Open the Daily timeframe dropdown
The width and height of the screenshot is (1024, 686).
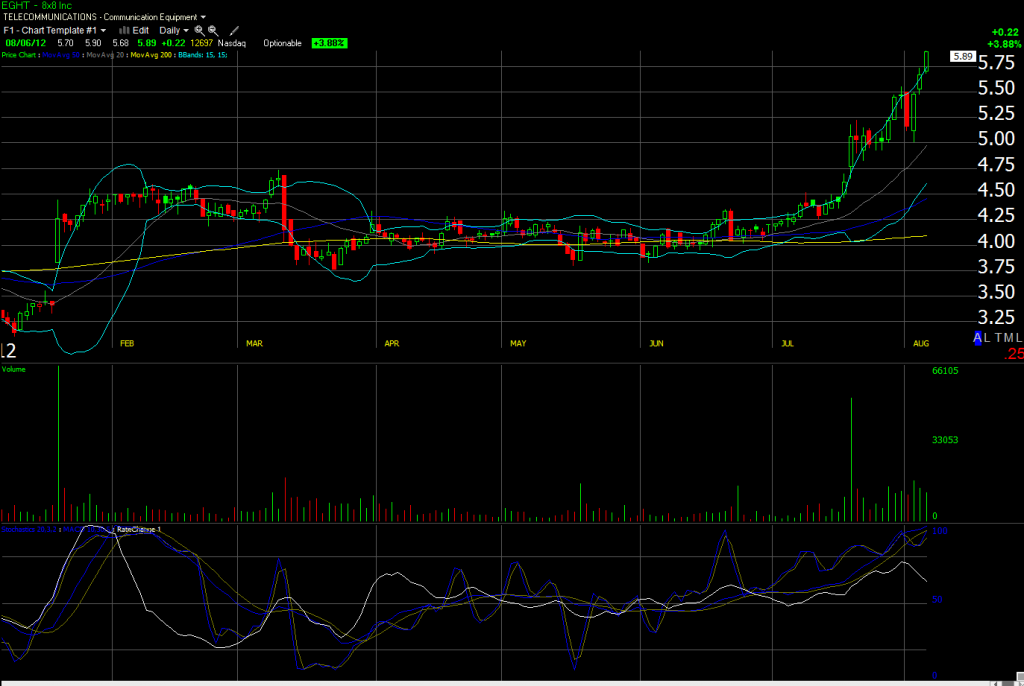point(174,30)
